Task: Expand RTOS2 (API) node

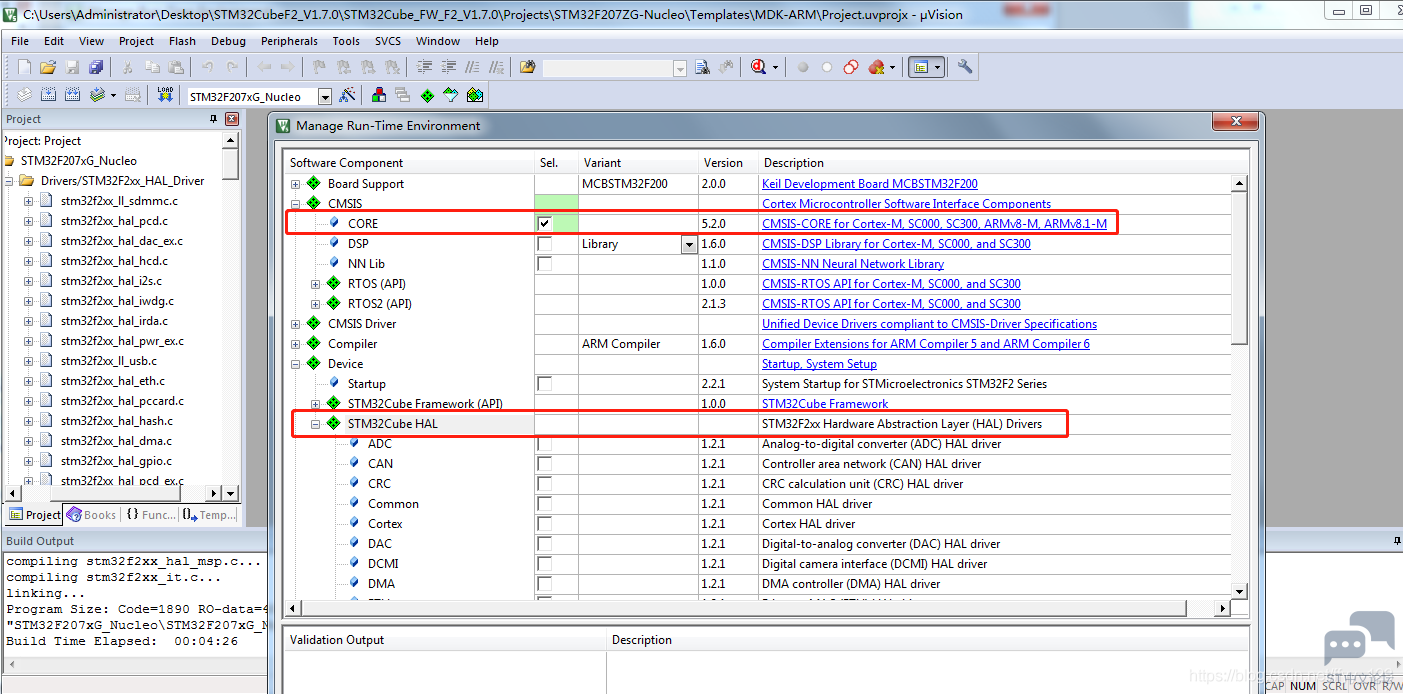Action: click(315, 304)
